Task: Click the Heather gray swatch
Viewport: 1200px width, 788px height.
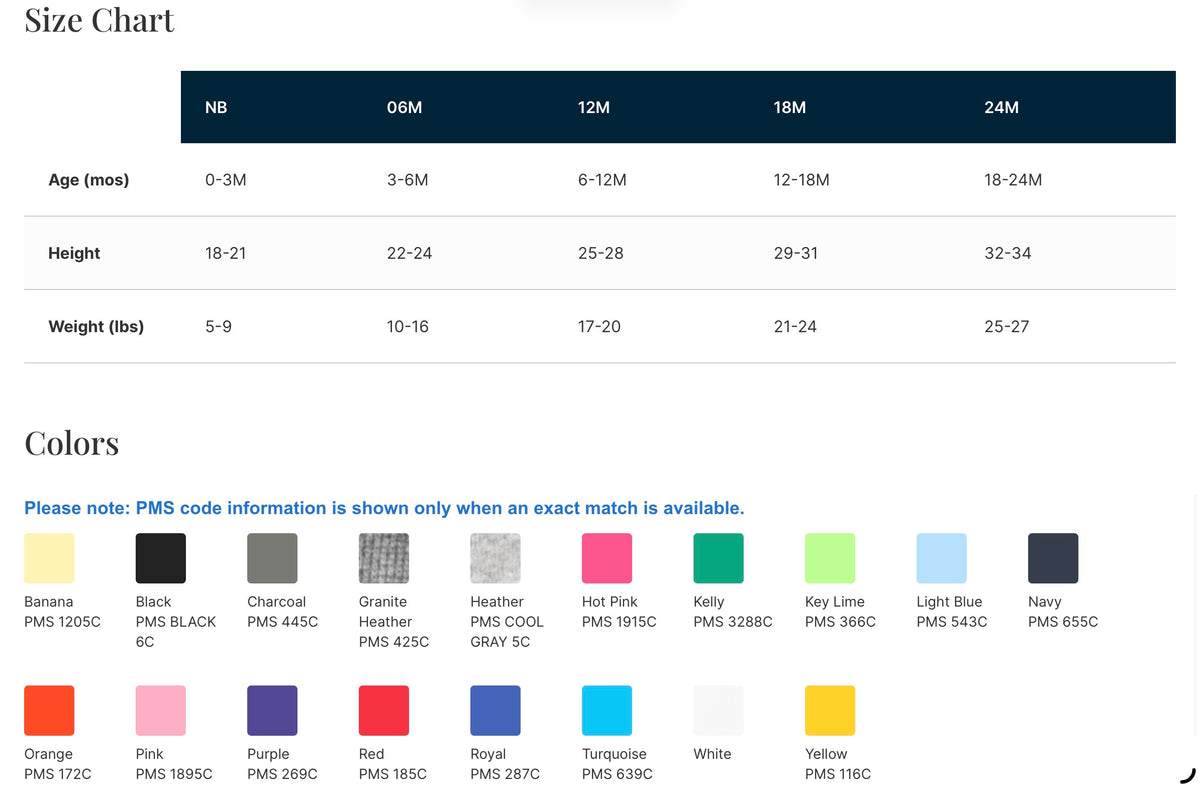Action: click(495, 558)
